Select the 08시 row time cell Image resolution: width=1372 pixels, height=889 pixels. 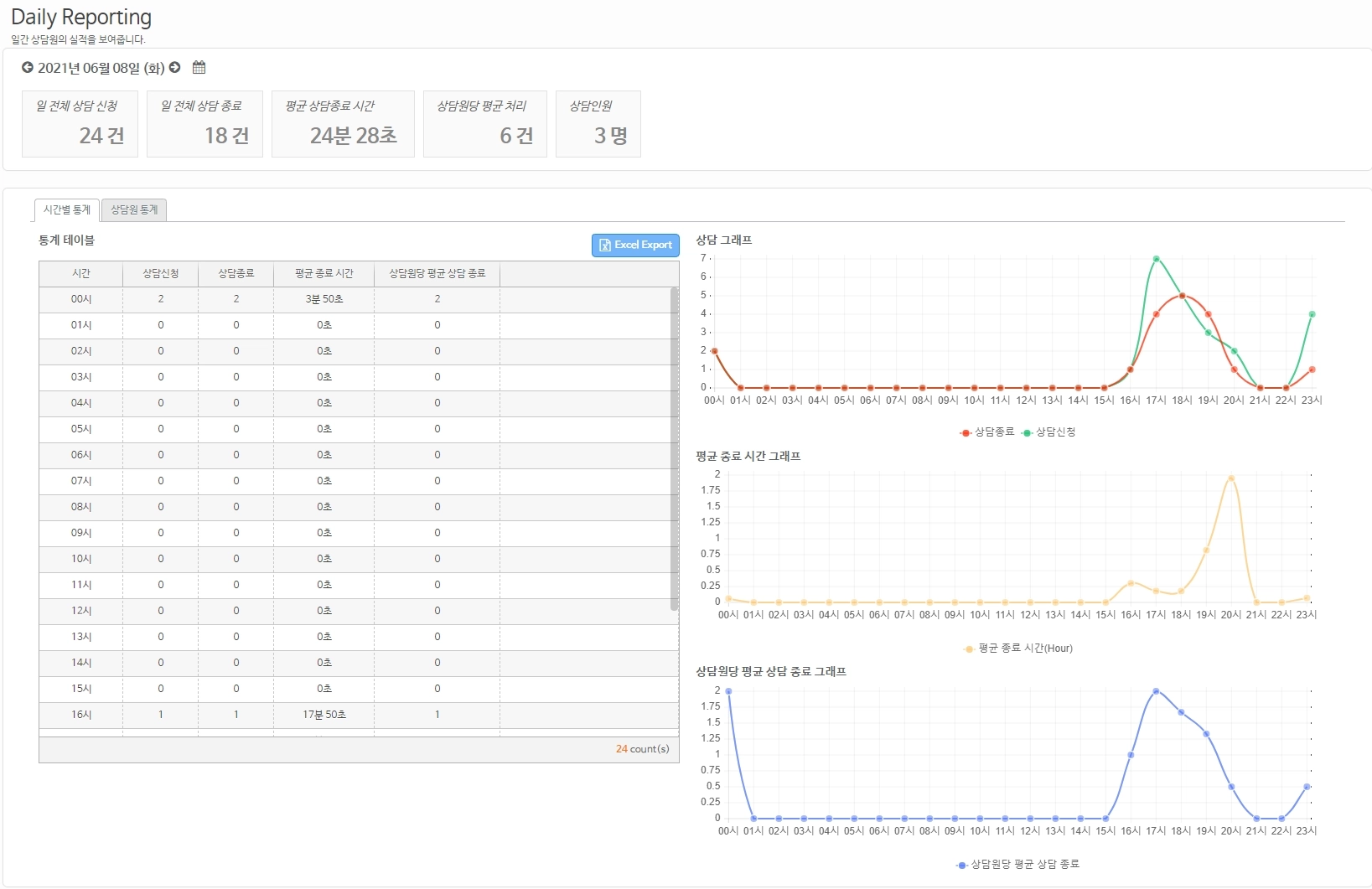[81, 508]
